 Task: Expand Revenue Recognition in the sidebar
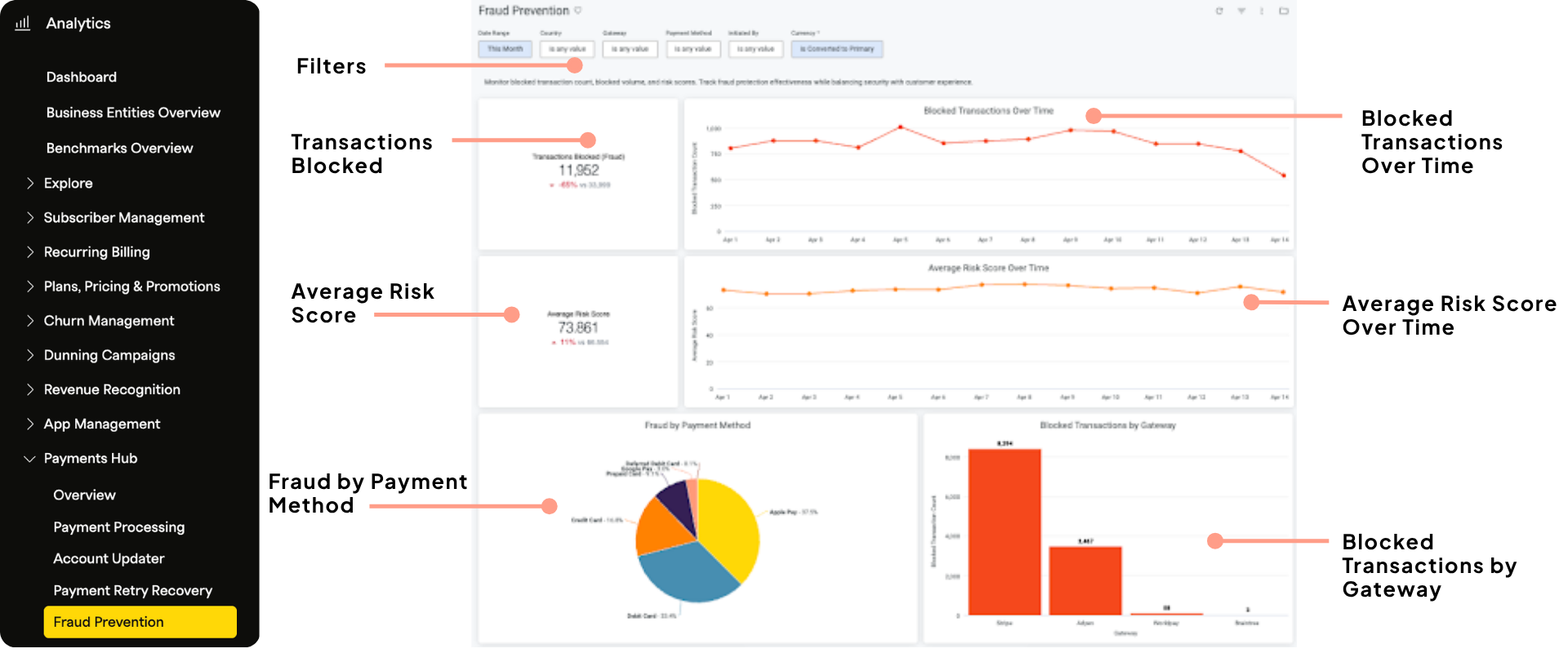pyautogui.click(x=30, y=389)
